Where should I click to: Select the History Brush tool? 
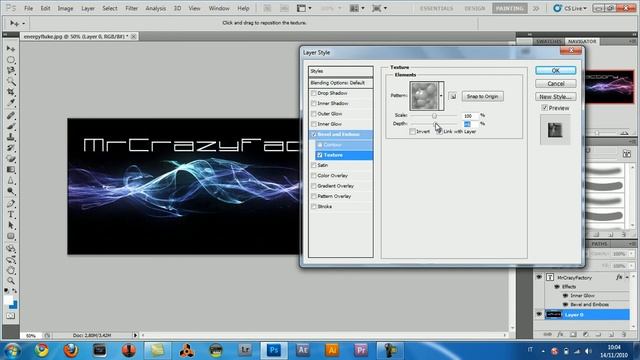tap(11, 148)
